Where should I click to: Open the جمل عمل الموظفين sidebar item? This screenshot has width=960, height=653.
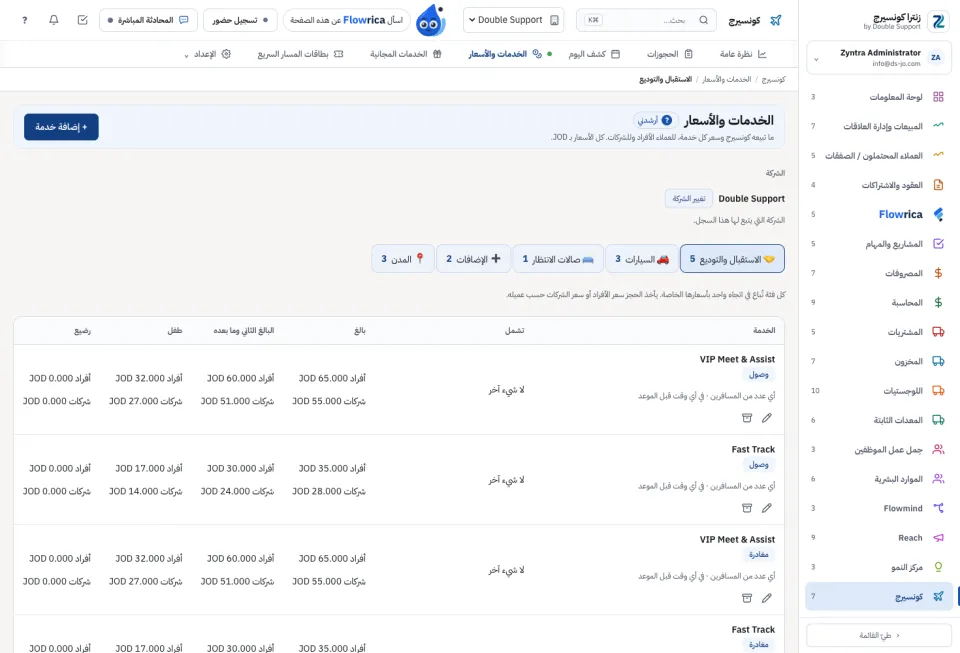[879, 449]
